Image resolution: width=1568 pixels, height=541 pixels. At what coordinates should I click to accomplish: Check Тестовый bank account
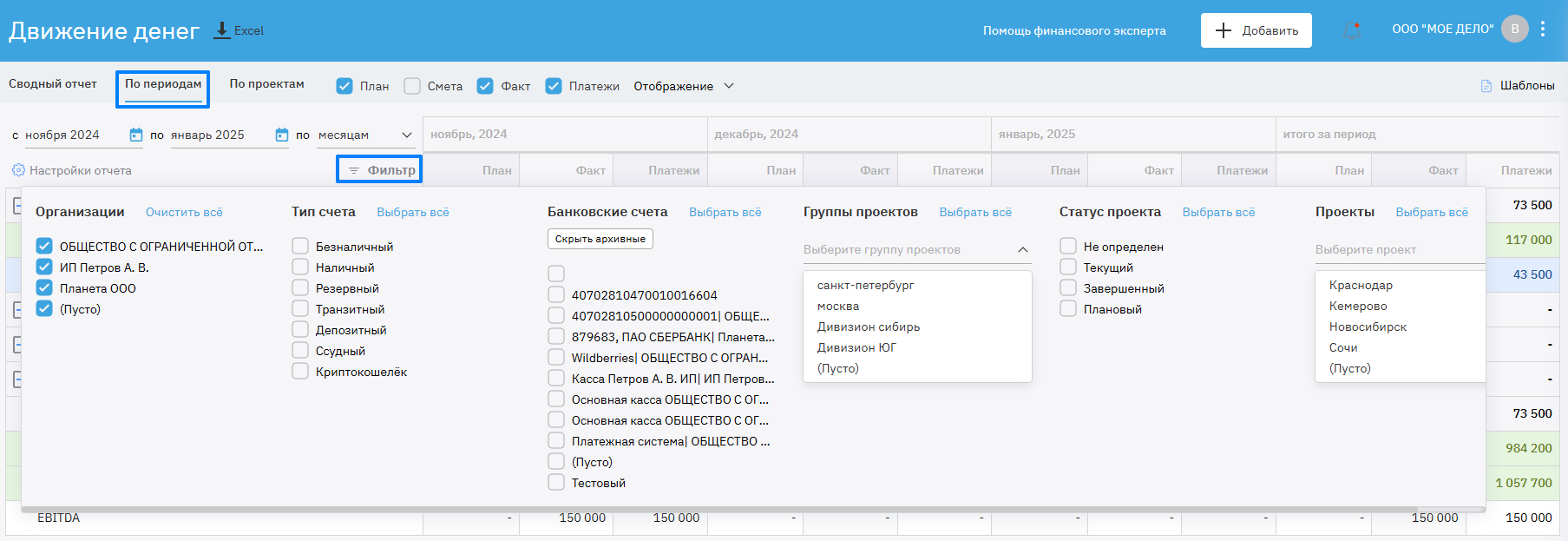coord(556,482)
